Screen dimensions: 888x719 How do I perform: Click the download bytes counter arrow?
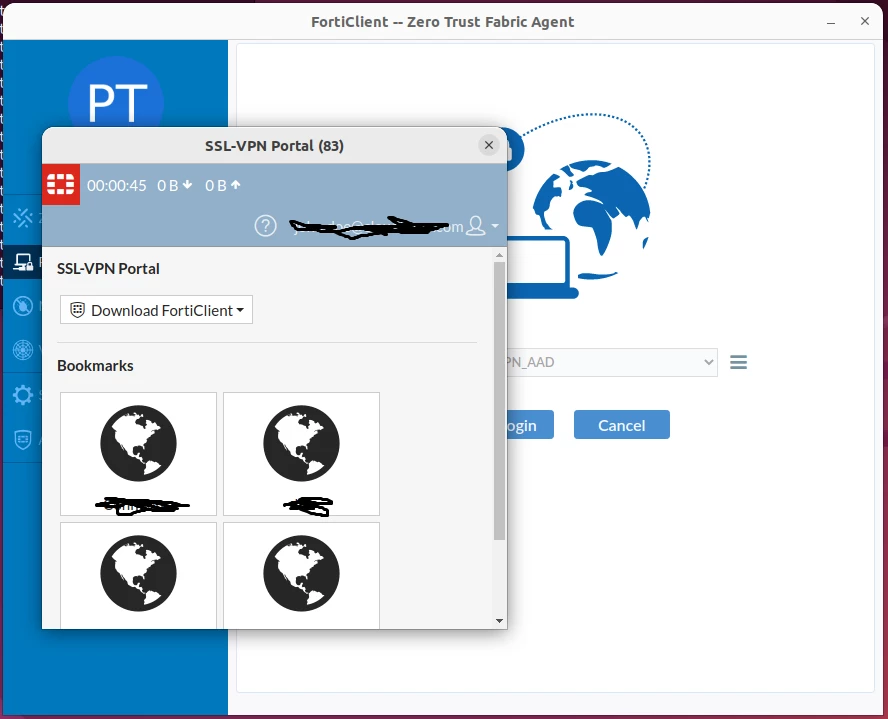187,185
